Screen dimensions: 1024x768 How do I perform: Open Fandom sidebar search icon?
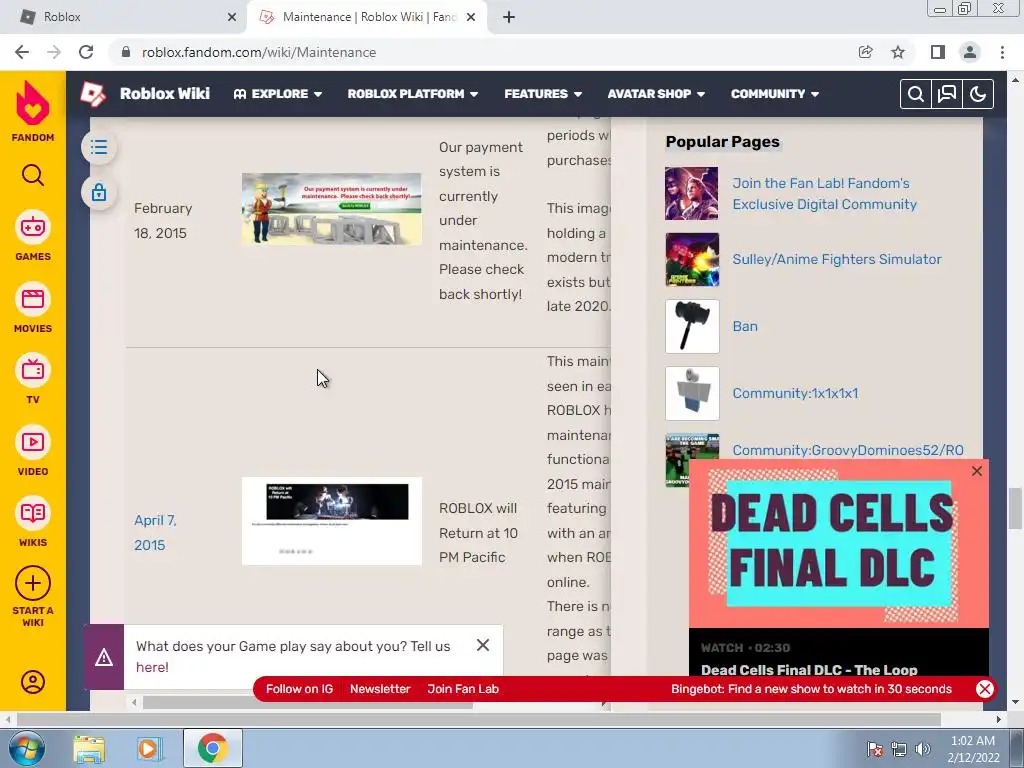point(33,175)
